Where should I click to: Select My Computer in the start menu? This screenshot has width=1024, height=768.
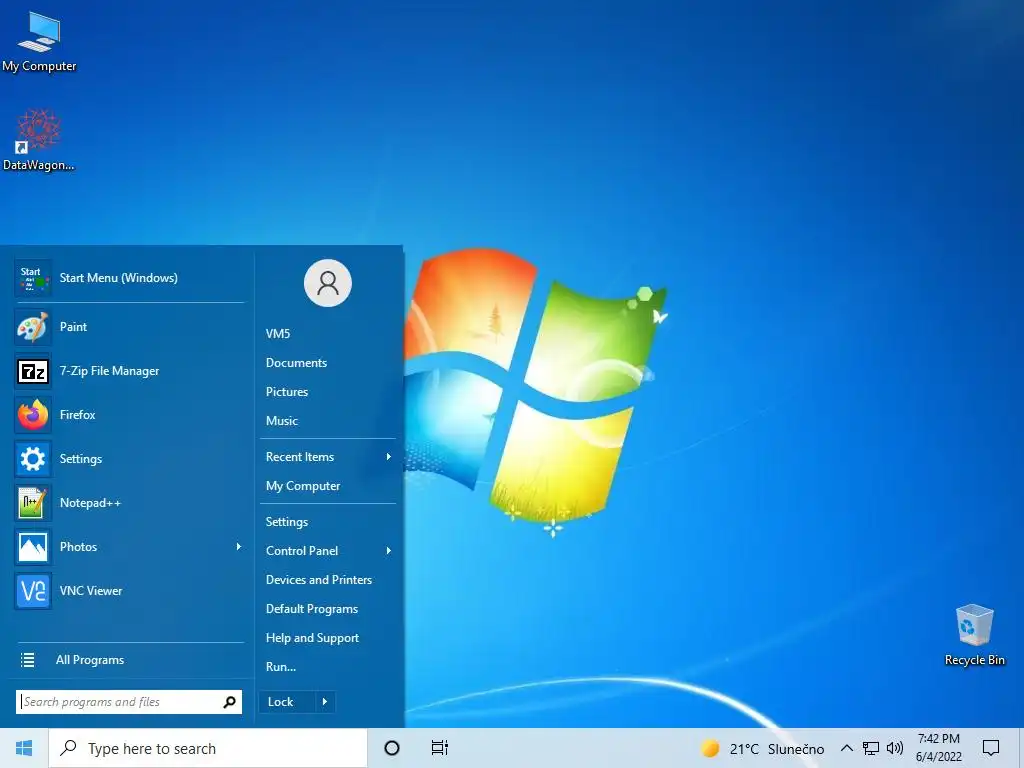(x=303, y=486)
